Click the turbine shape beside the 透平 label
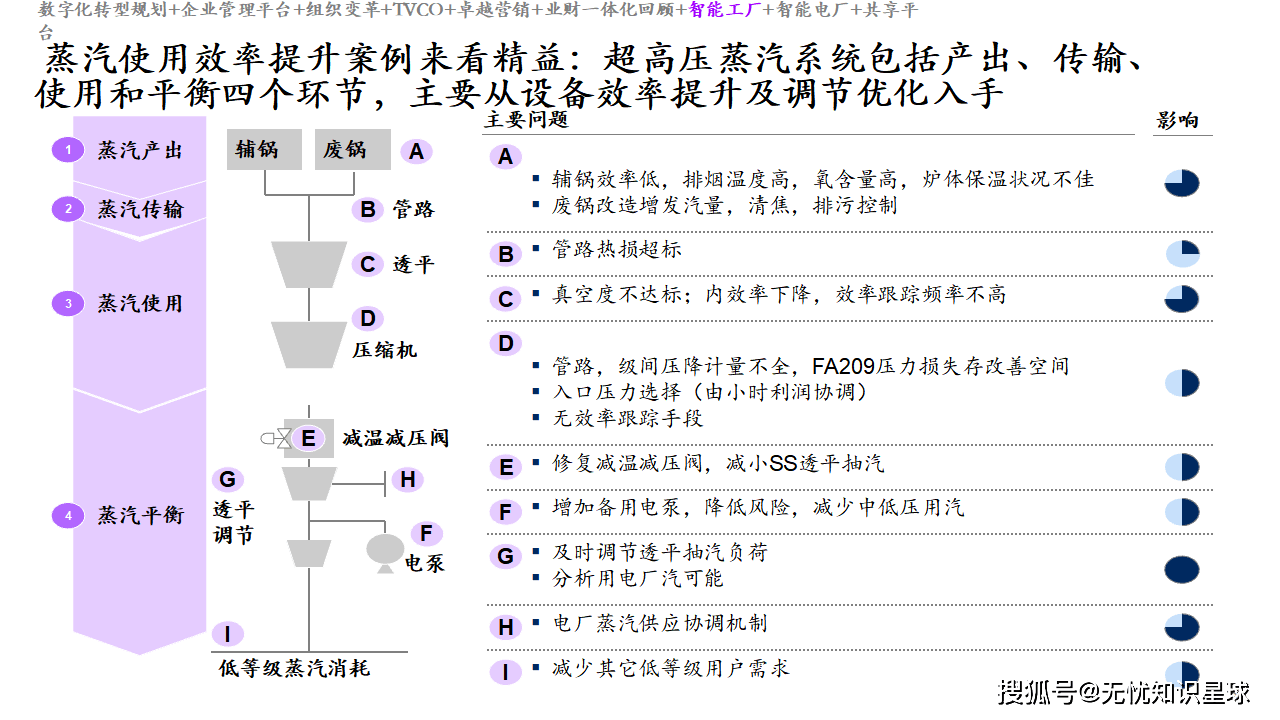1280x720 pixels. [x=308, y=264]
